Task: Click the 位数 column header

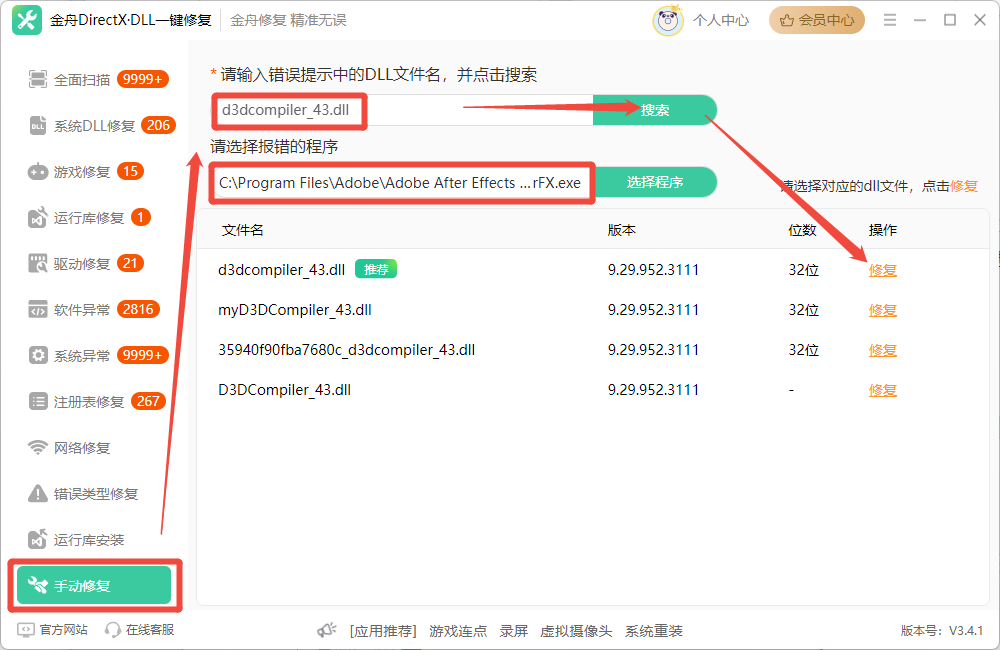Action: click(x=802, y=230)
